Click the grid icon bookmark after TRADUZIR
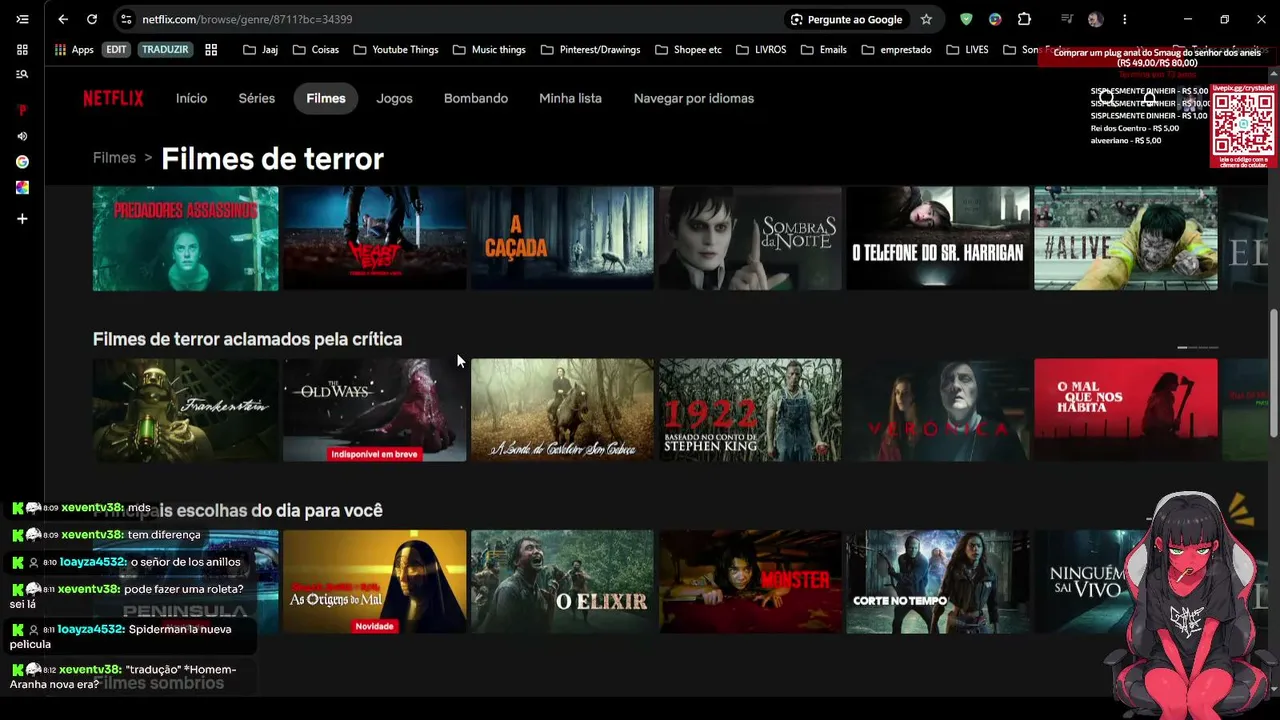The width and height of the screenshot is (1280, 720). coord(211,50)
